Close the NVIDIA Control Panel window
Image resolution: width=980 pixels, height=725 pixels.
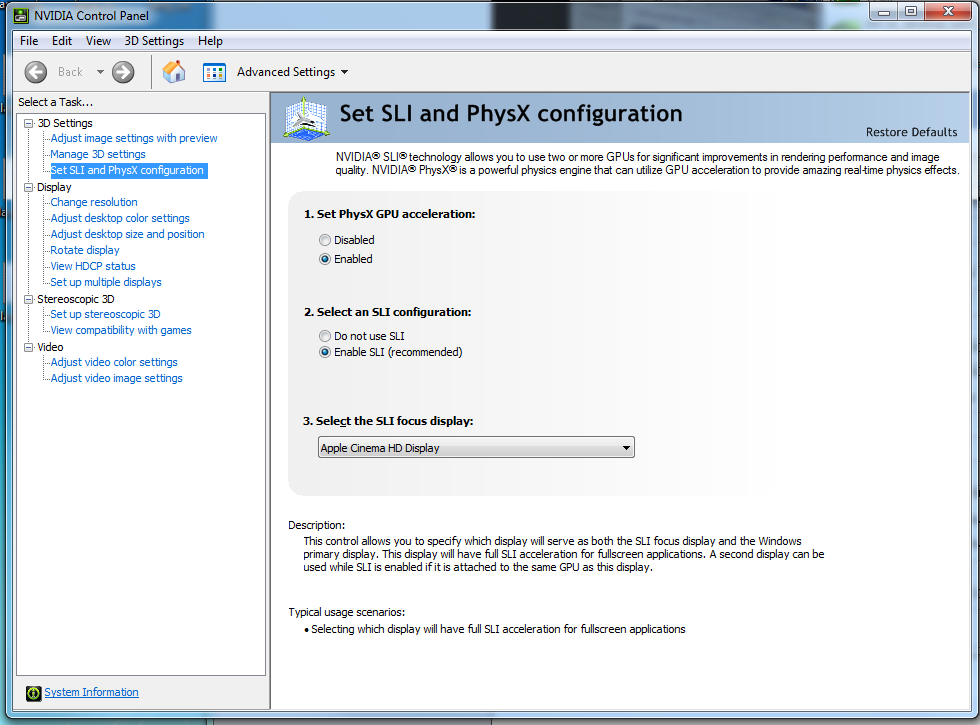click(949, 12)
